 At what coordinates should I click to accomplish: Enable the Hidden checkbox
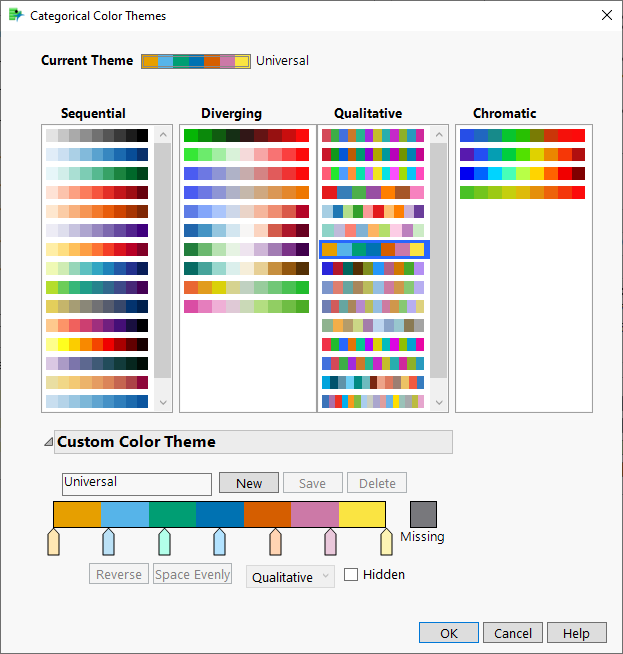(x=351, y=575)
